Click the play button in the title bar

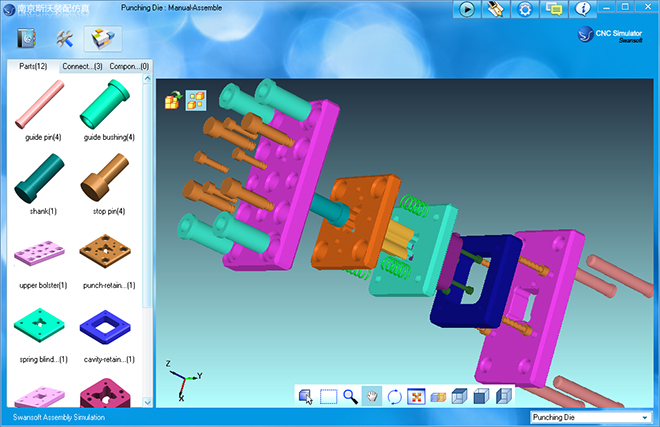[467, 9]
